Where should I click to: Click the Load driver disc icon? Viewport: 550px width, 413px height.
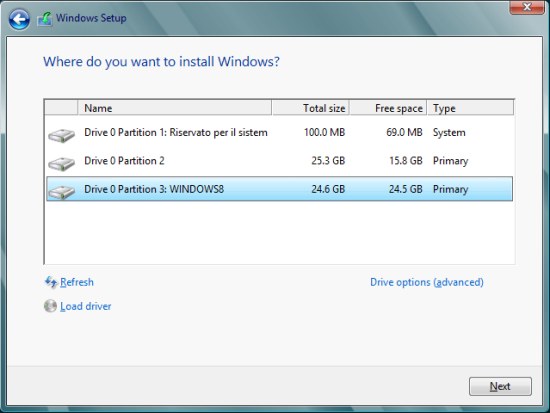pos(51,306)
